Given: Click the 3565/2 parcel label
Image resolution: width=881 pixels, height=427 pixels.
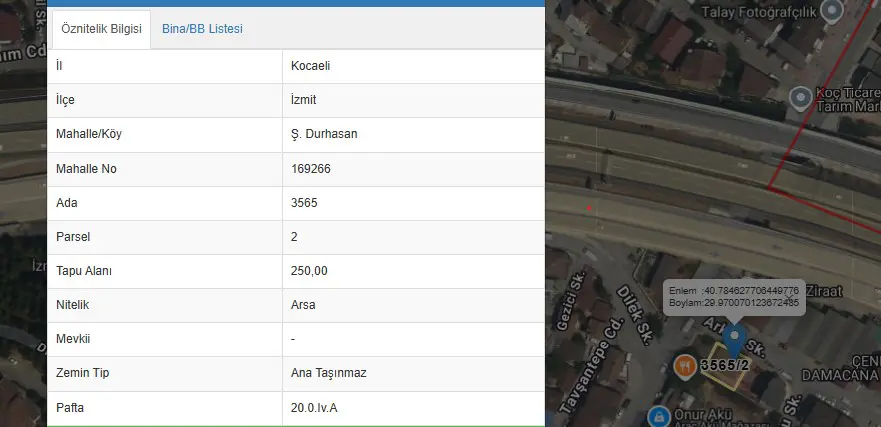Looking at the screenshot, I should (x=725, y=365).
